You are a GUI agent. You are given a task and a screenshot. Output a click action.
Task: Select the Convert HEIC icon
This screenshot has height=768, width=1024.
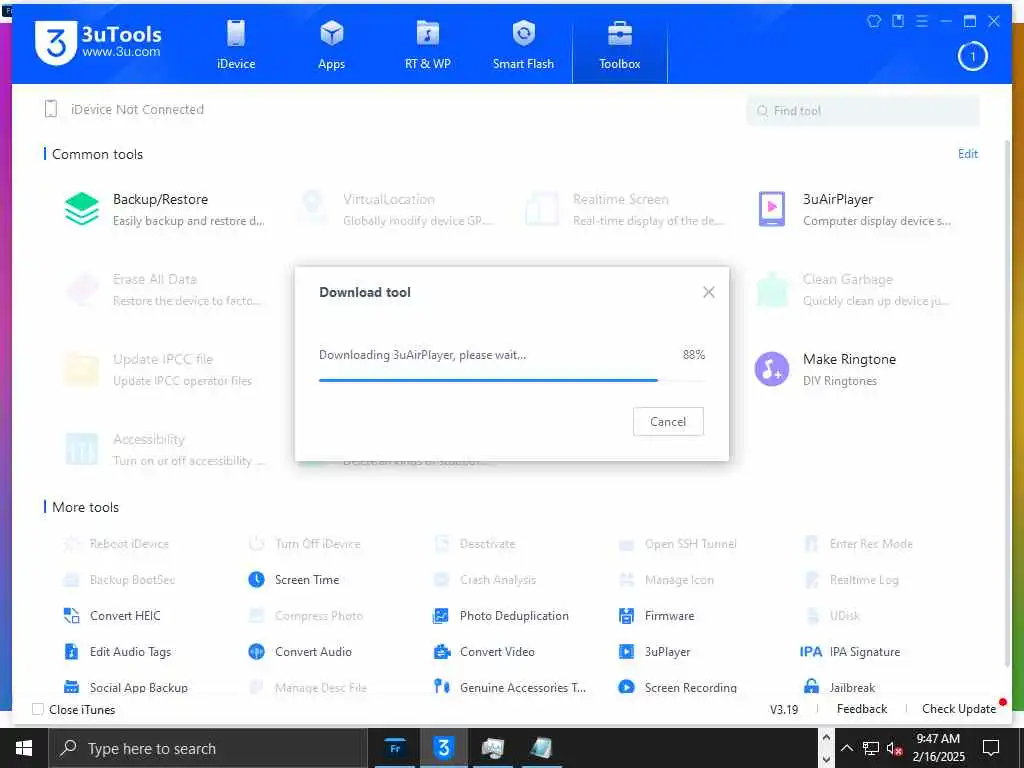72,615
